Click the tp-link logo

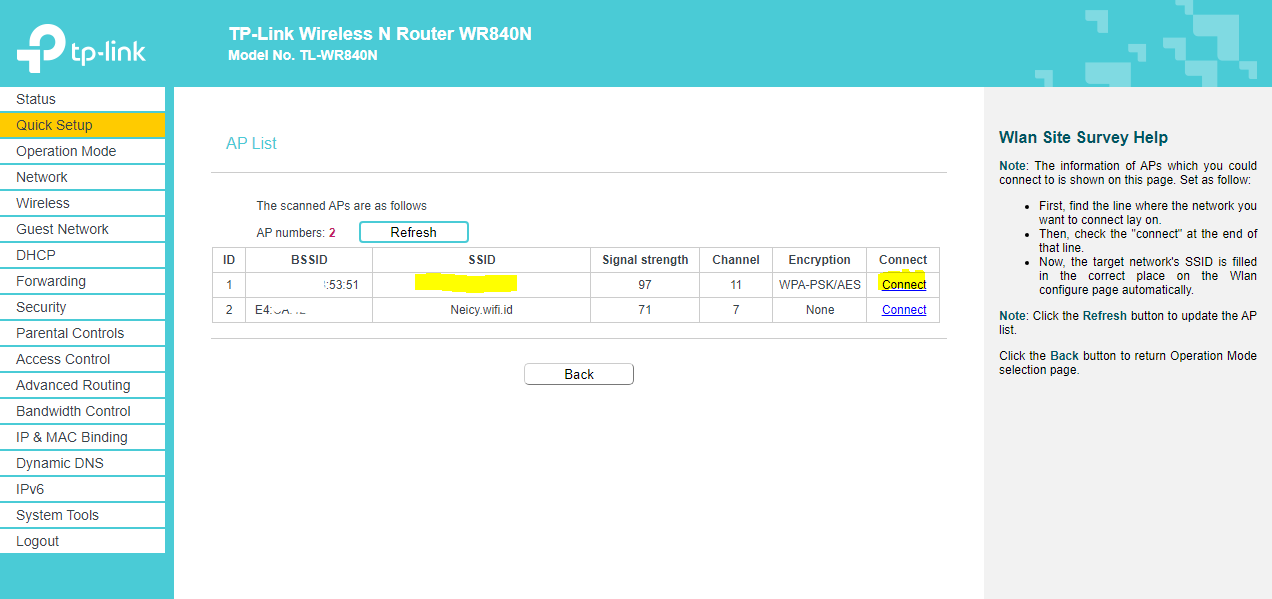(81, 48)
